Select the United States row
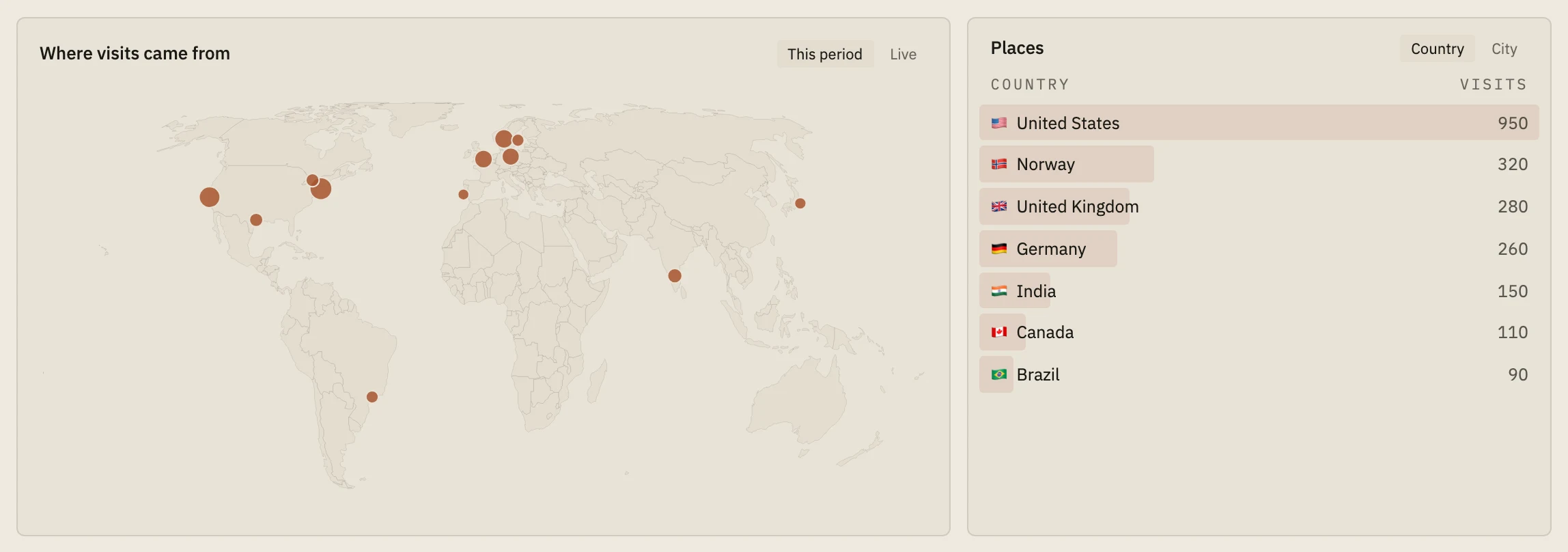This screenshot has width=1568, height=552. pos(1259,123)
